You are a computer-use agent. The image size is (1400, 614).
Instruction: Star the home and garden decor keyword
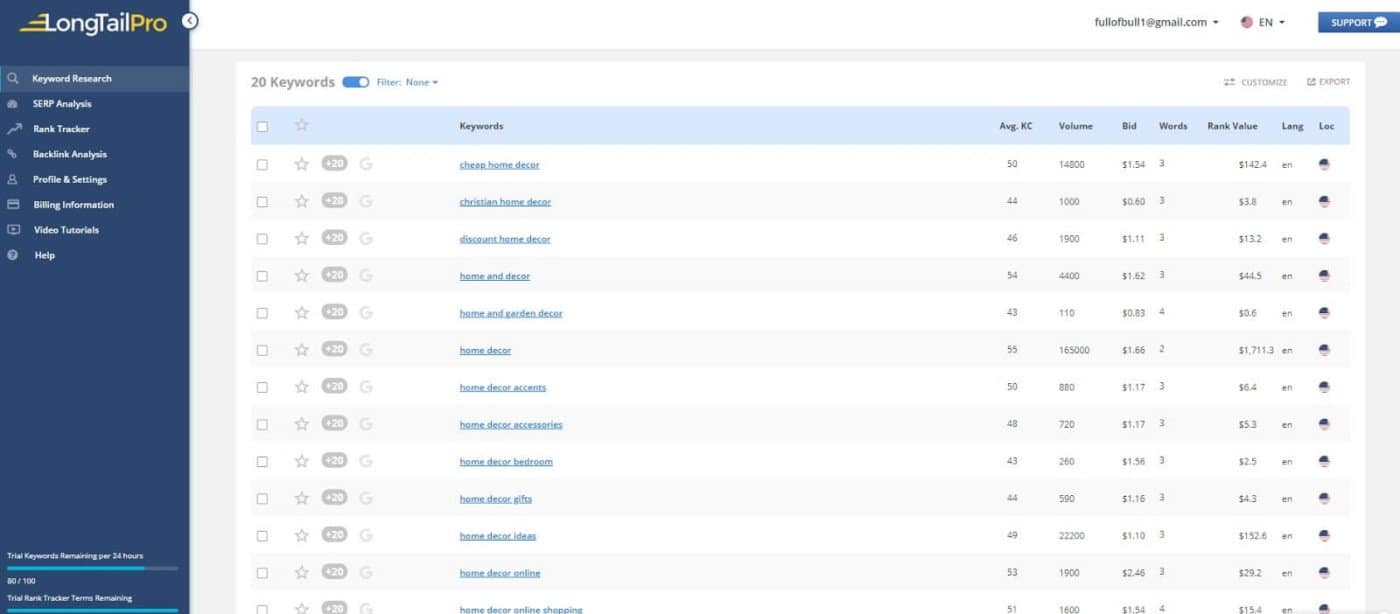click(x=302, y=312)
